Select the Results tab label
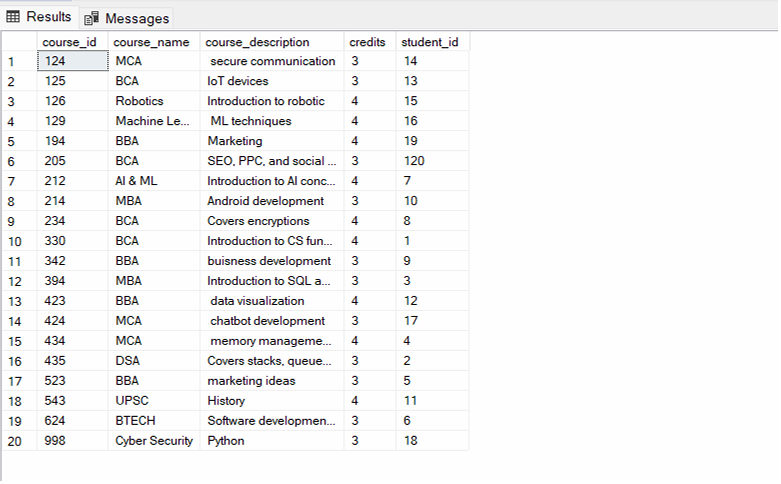 (x=48, y=17)
